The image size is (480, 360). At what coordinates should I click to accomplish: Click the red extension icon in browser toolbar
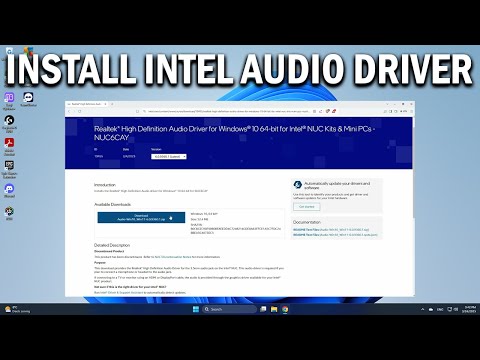(334, 111)
